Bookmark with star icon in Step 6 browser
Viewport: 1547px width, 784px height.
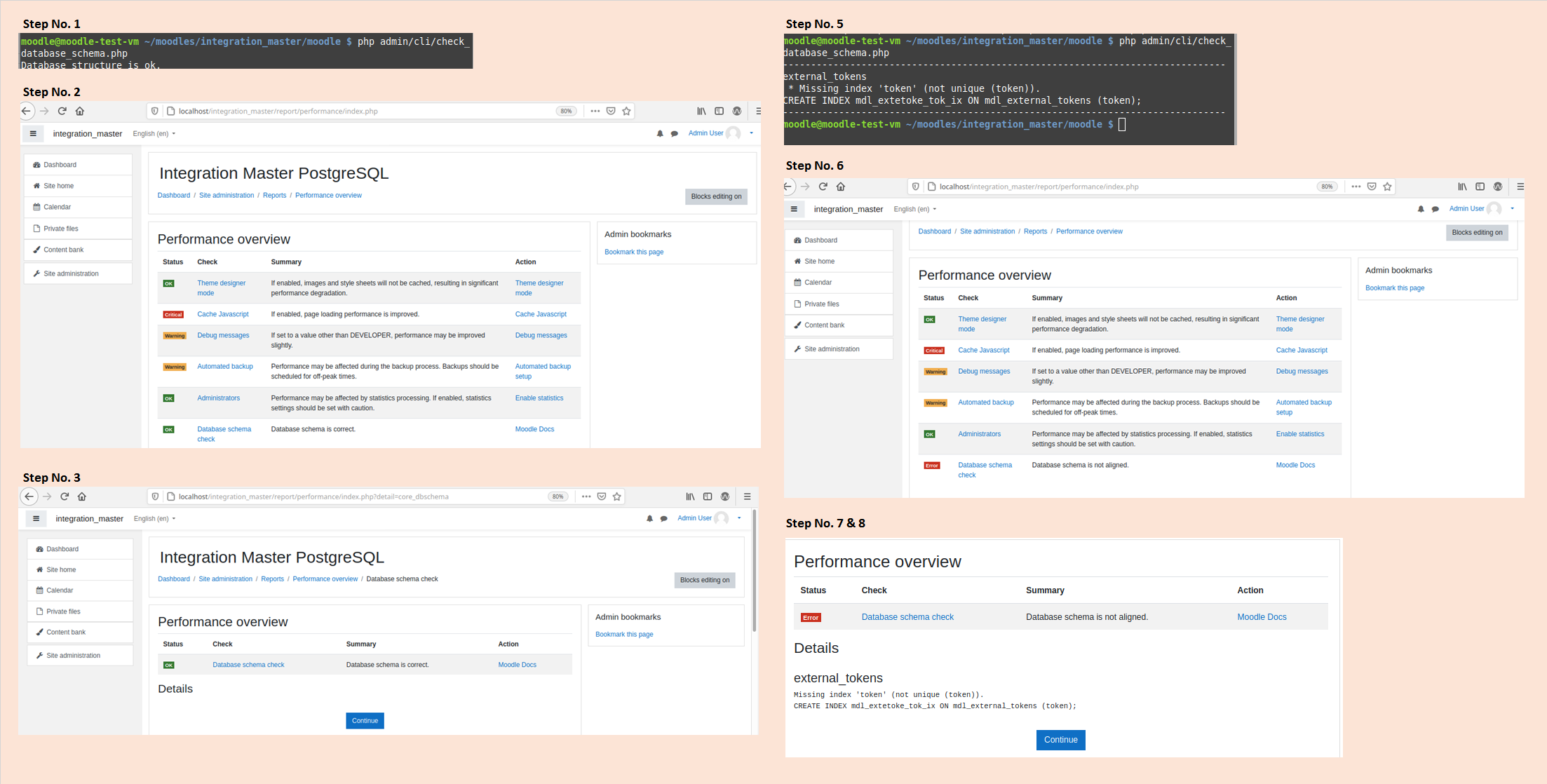(x=1387, y=187)
